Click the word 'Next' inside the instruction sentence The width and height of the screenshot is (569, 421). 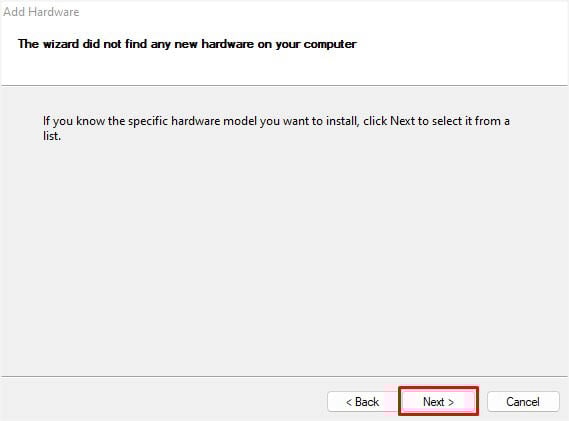pyautogui.click(x=402, y=121)
